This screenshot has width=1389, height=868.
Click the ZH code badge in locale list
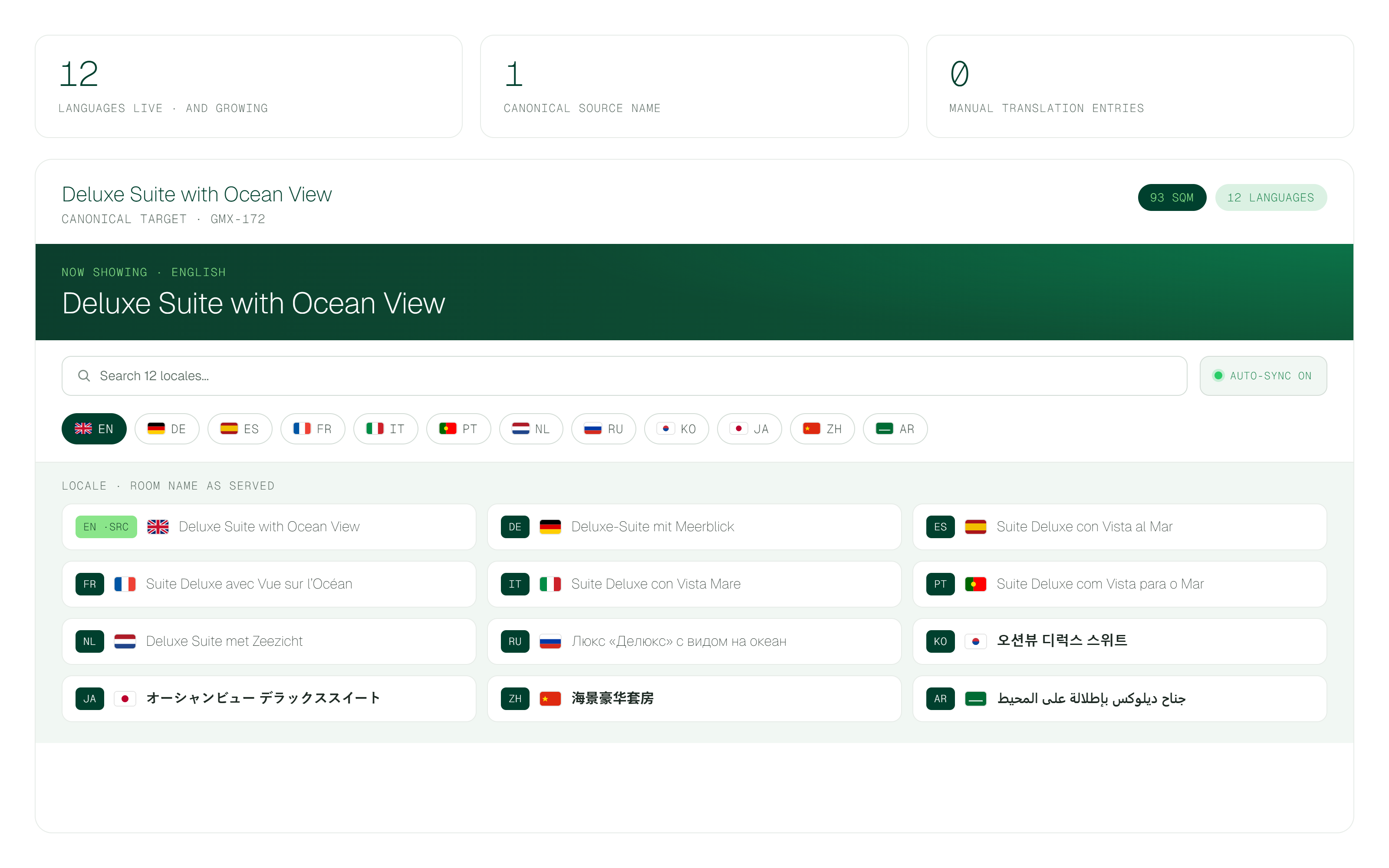[x=515, y=699]
